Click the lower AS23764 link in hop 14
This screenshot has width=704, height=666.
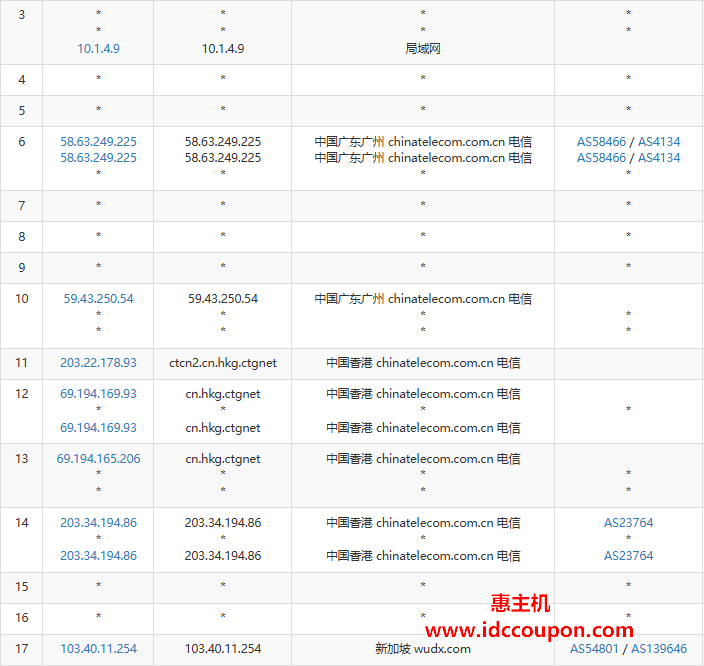628,556
